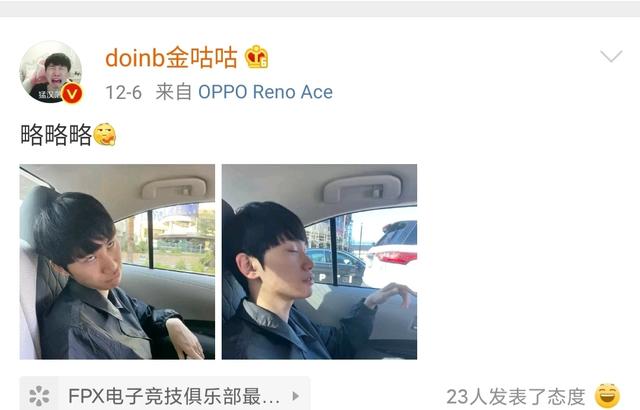Open left car photo thumbnail
This screenshot has width=640, height=410.
pyautogui.click(x=117, y=262)
